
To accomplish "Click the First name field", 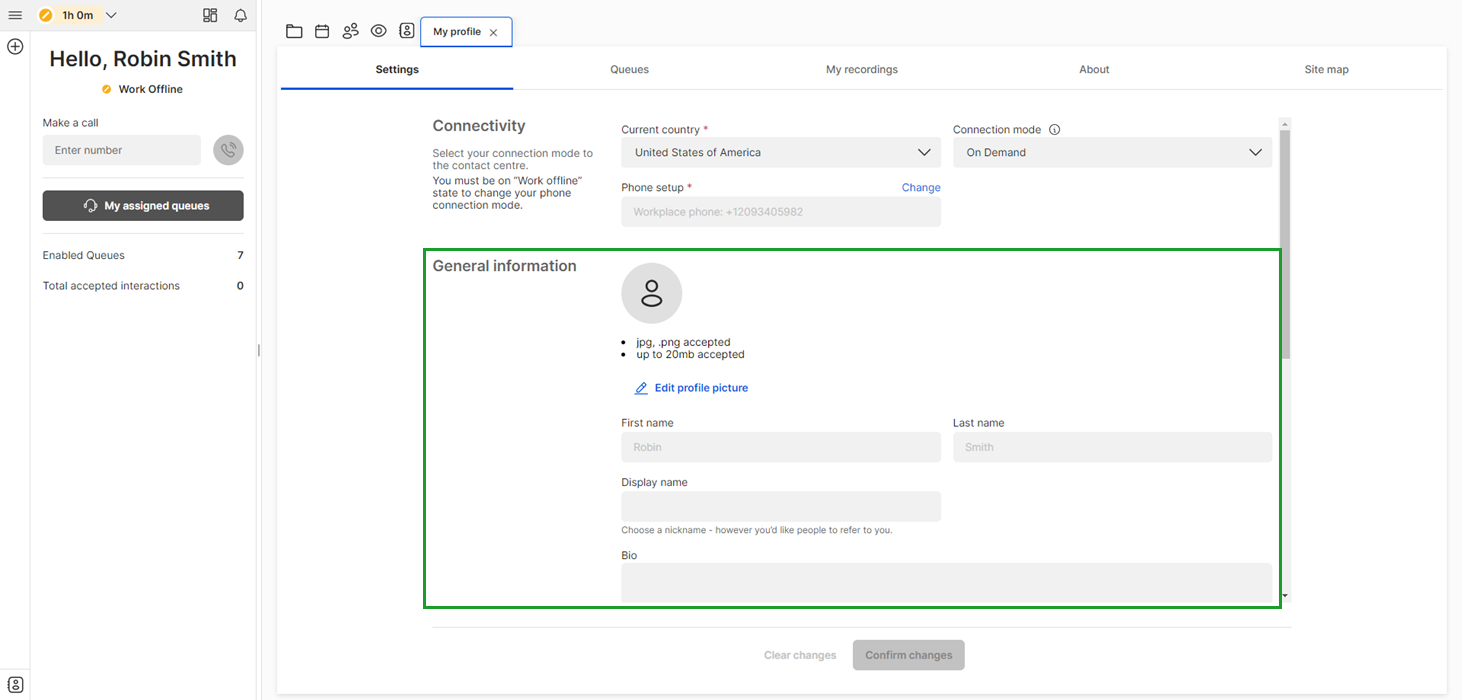I will [x=781, y=447].
